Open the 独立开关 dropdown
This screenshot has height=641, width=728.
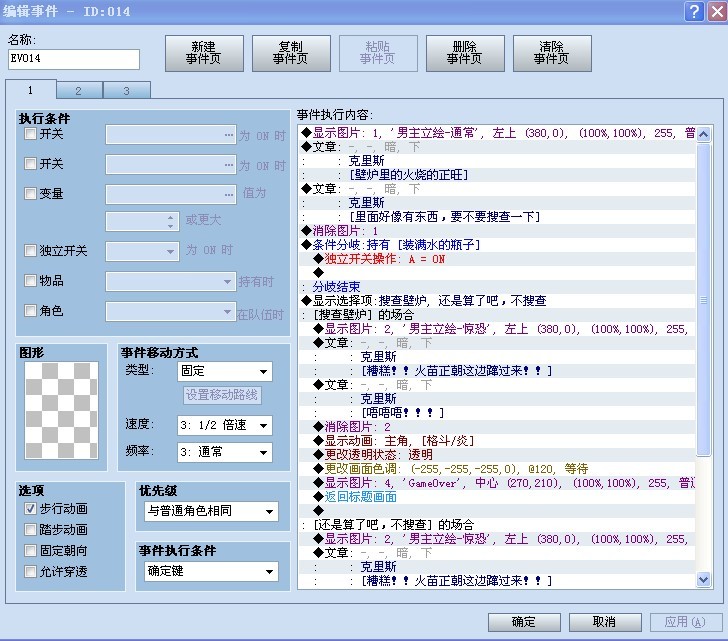pyautogui.click(x=142, y=251)
